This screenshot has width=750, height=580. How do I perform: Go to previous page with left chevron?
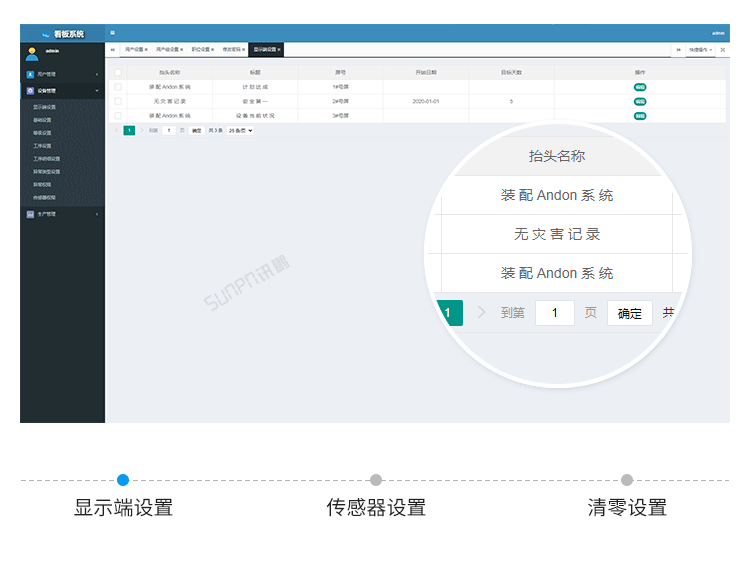117,131
